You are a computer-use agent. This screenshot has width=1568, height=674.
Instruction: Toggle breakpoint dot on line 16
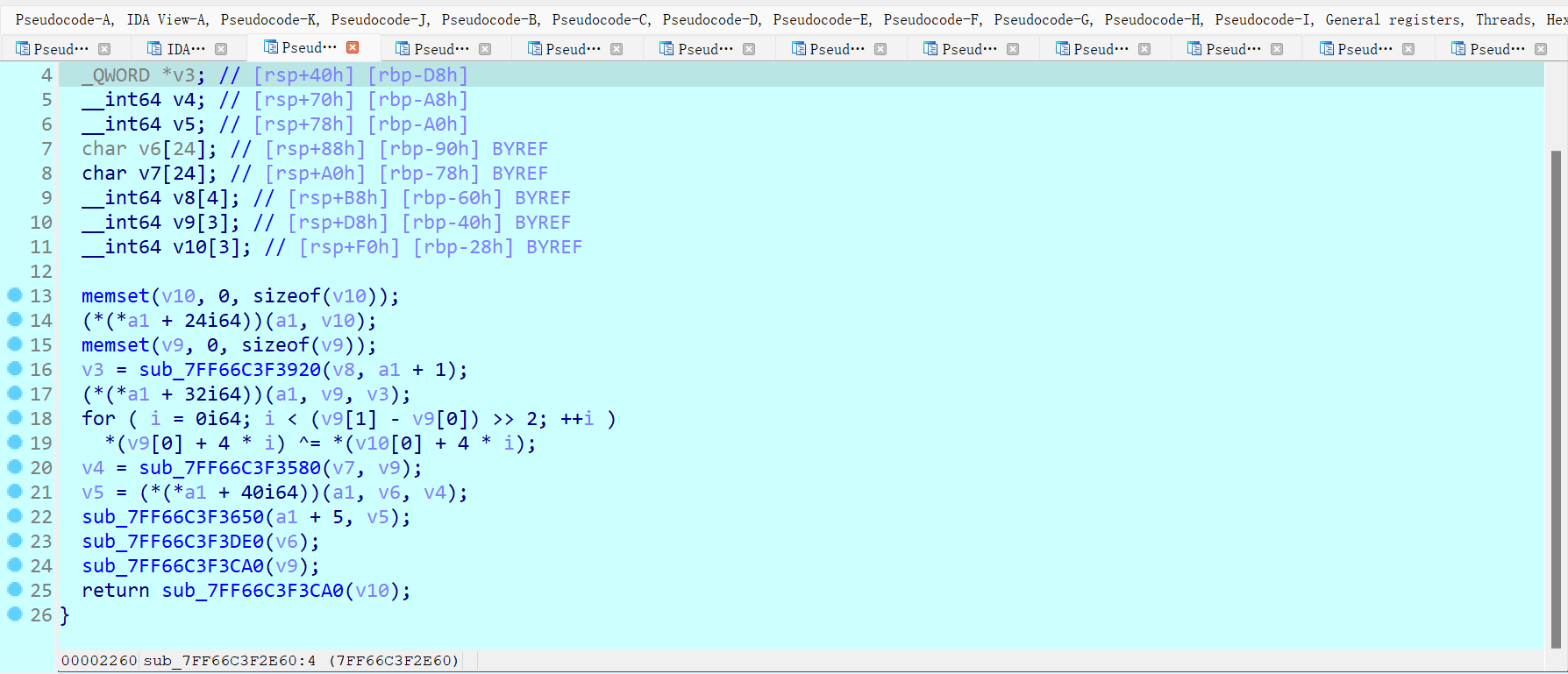[15, 369]
